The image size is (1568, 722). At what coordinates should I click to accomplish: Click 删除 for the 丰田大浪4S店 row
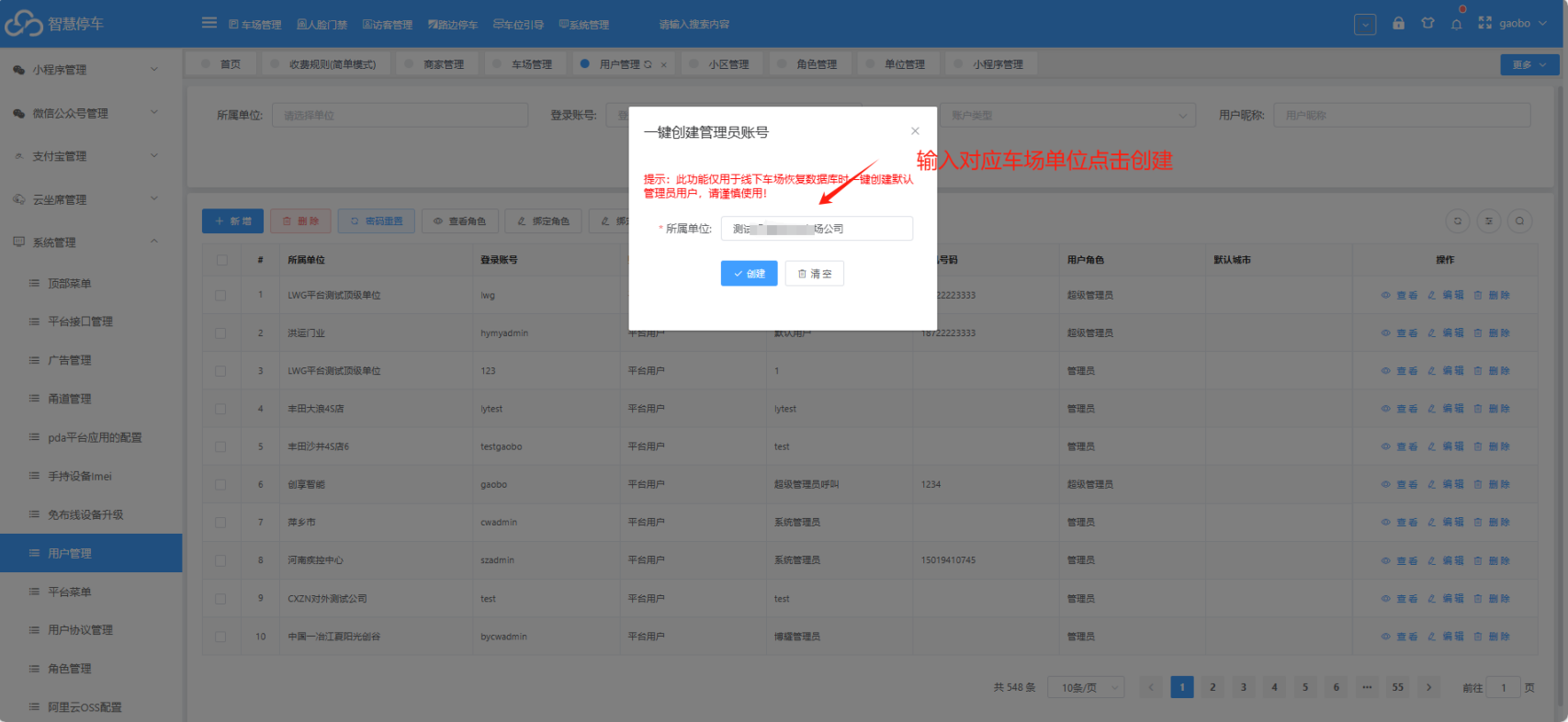pos(1492,409)
